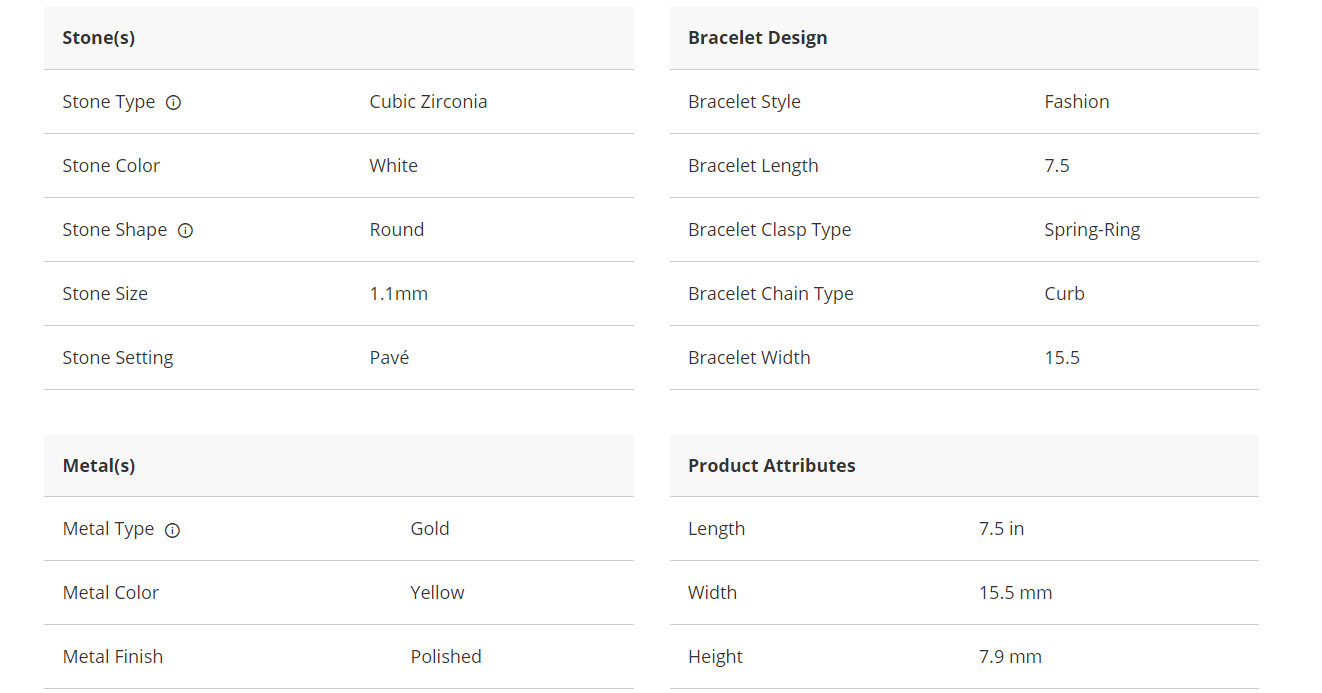1322x693 pixels.
Task: Click the 1.1mm stone size value
Action: pyautogui.click(x=398, y=293)
